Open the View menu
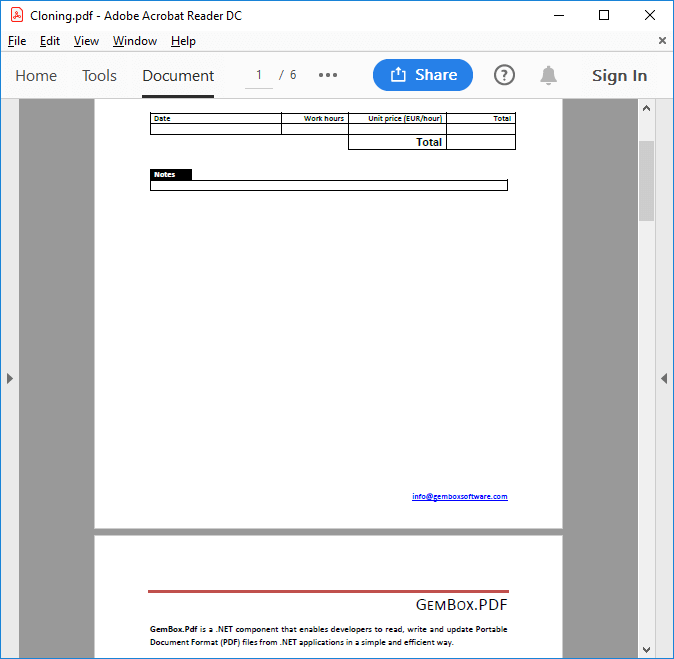This screenshot has height=659, width=674. 86,41
